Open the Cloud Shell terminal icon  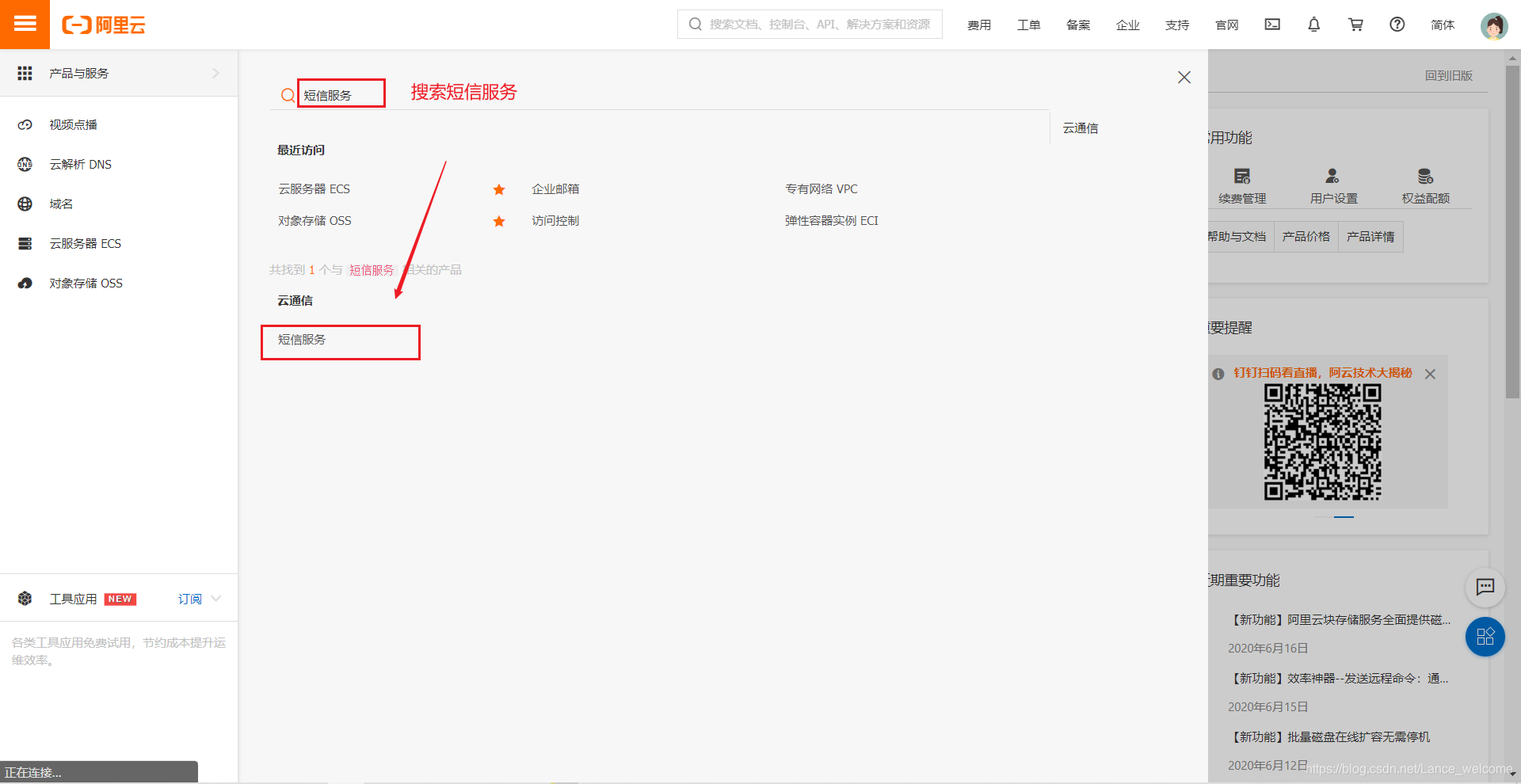tap(1272, 25)
